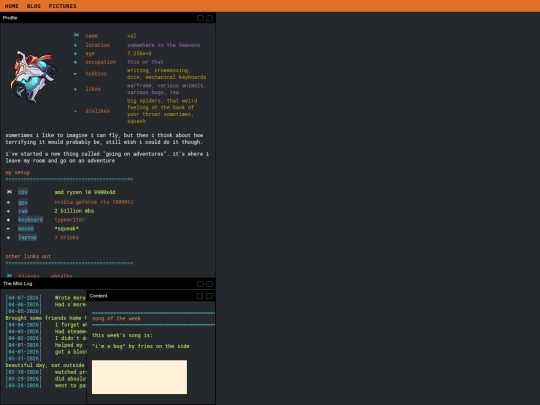
Task: Click the '*squeak*' value
Action: point(66,229)
